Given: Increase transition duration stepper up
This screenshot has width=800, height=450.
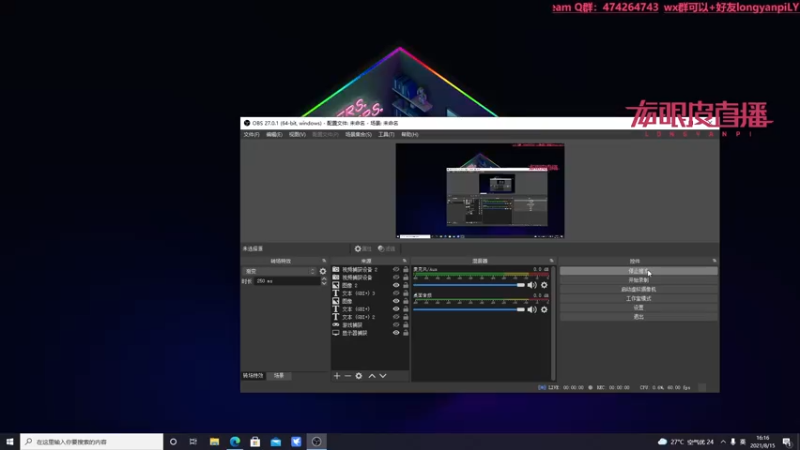Looking at the screenshot, I should (x=324, y=279).
